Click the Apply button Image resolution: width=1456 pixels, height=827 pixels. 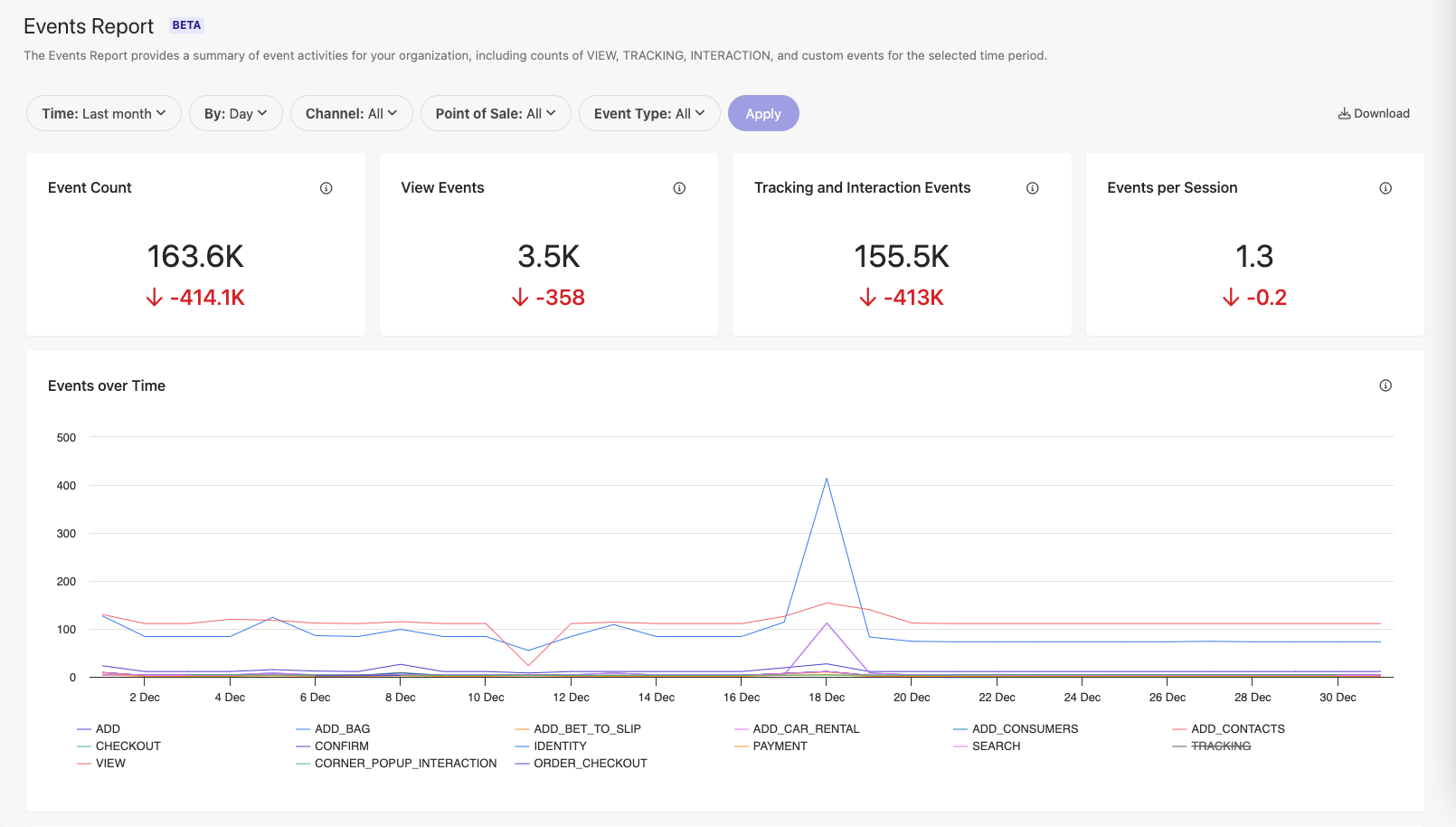click(763, 113)
